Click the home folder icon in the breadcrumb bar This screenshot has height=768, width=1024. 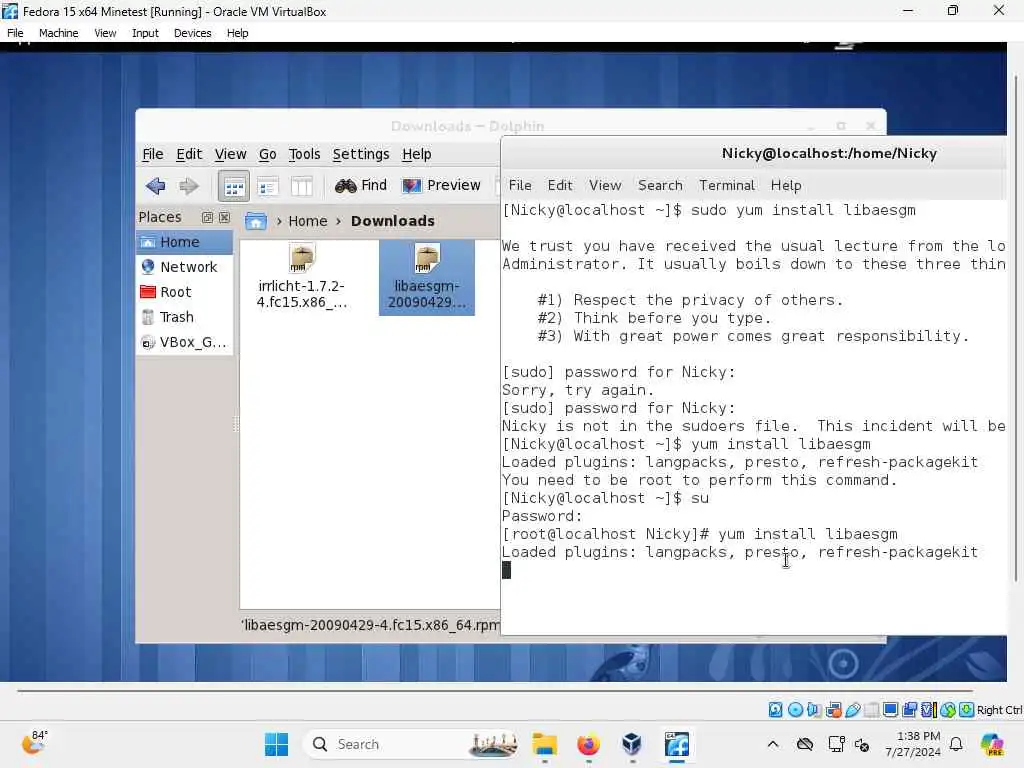coord(255,221)
